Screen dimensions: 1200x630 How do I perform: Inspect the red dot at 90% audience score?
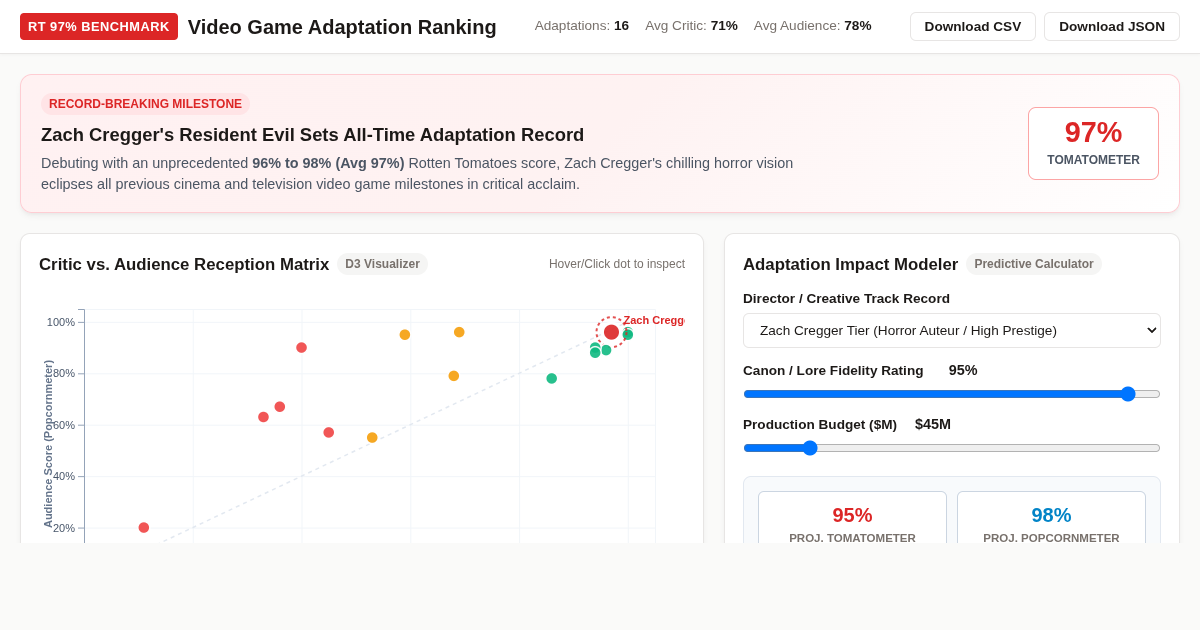tap(301, 347)
